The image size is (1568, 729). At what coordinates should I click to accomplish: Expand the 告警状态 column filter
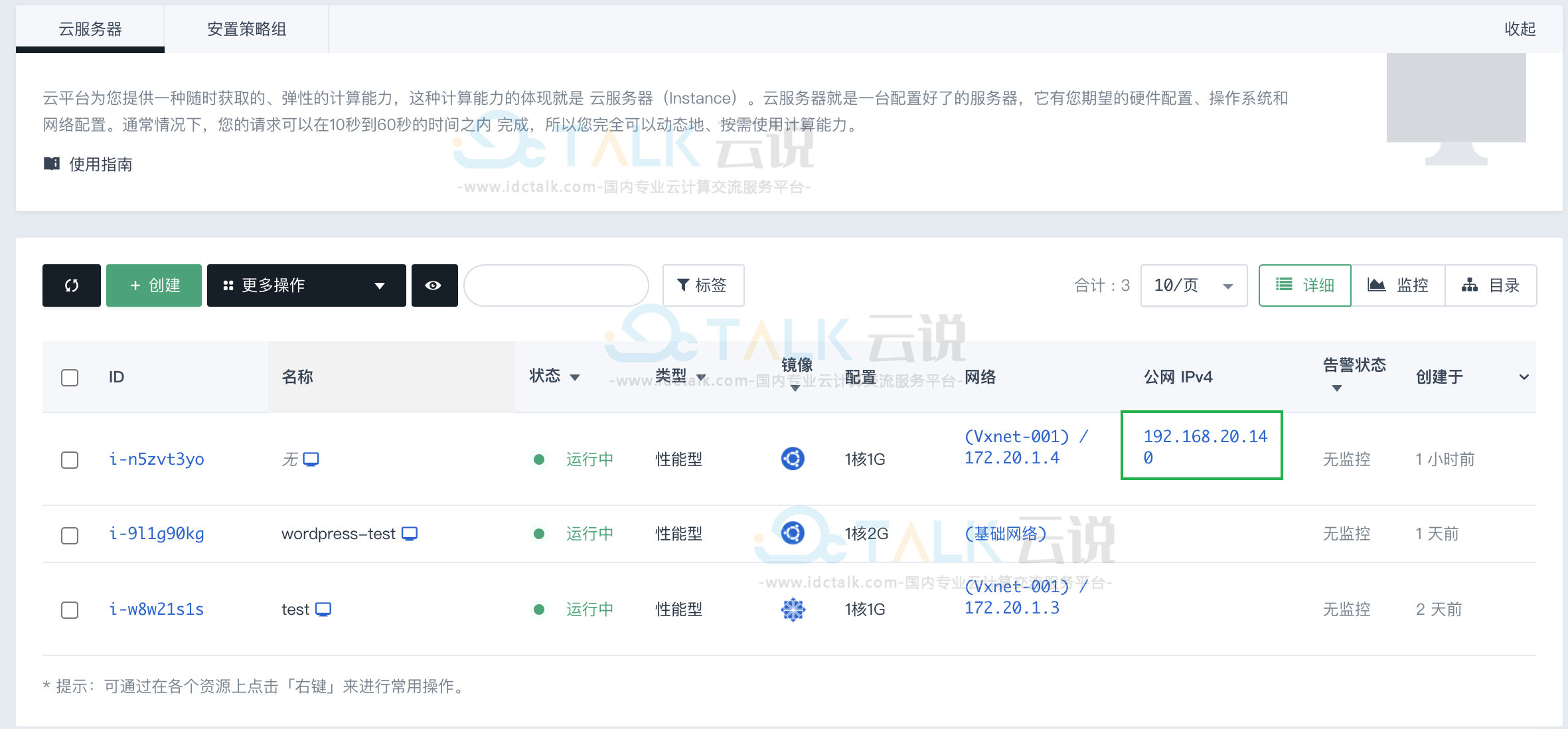1337,388
